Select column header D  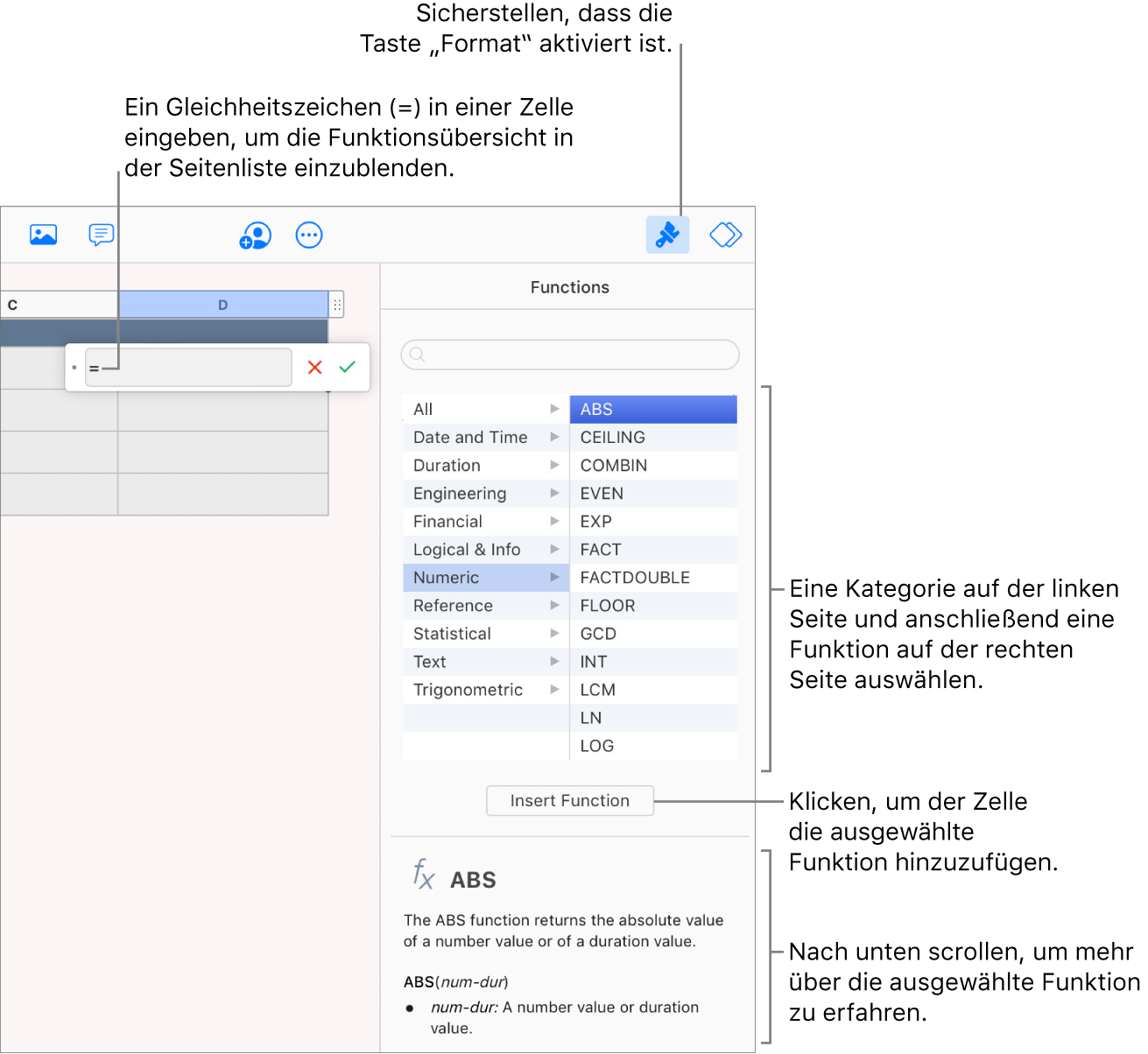click(223, 305)
